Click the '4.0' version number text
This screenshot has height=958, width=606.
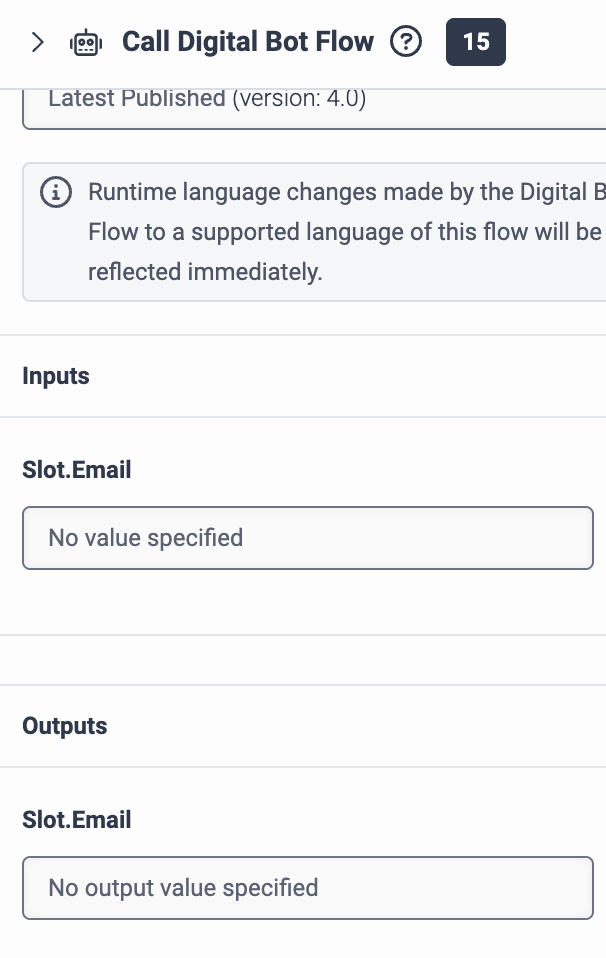[345, 98]
